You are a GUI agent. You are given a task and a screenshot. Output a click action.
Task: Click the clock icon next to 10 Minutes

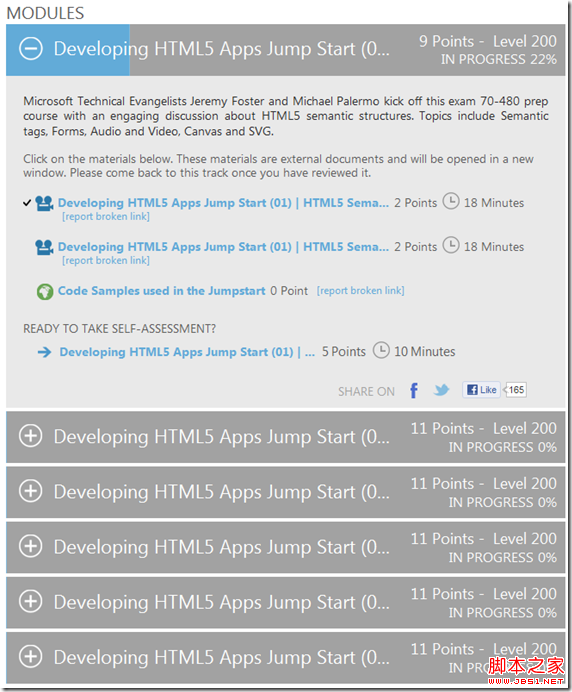(381, 350)
